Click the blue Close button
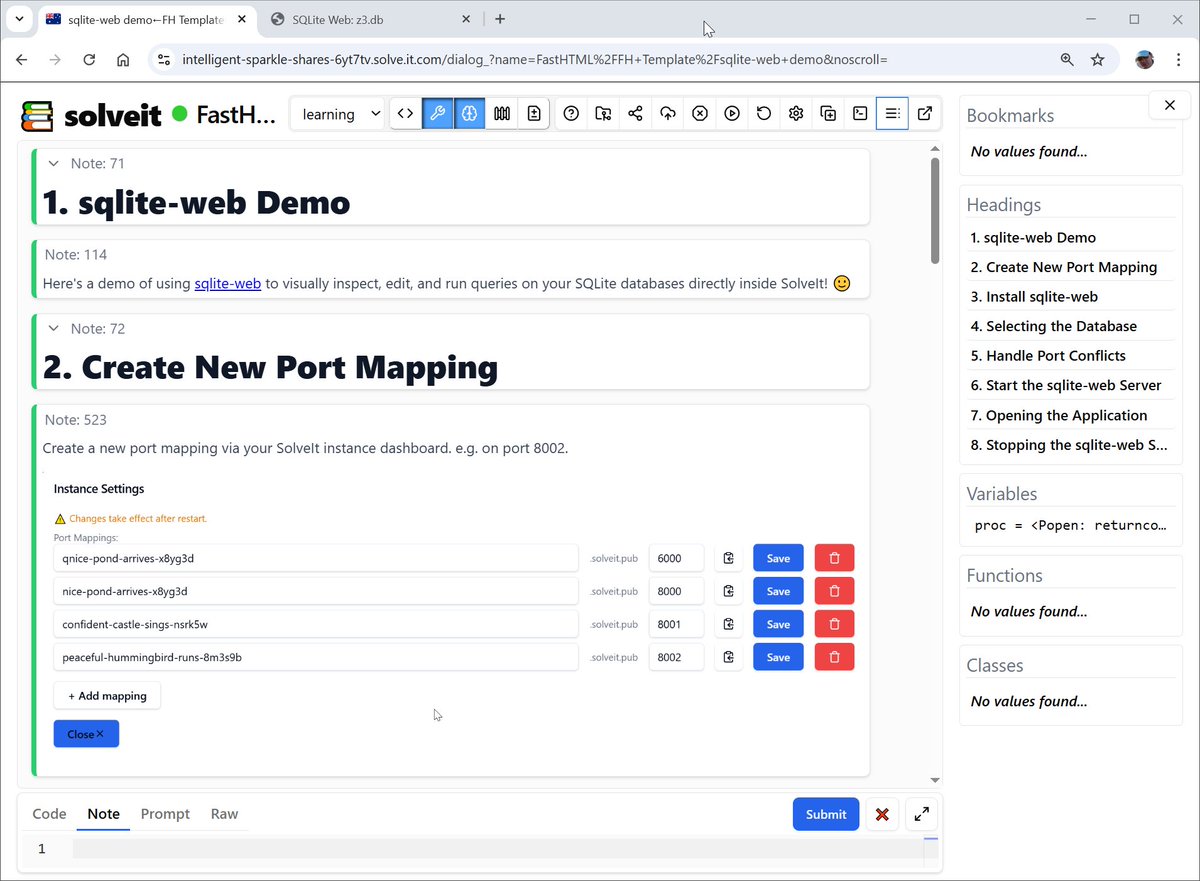This screenshot has width=1200, height=881. (x=86, y=734)
